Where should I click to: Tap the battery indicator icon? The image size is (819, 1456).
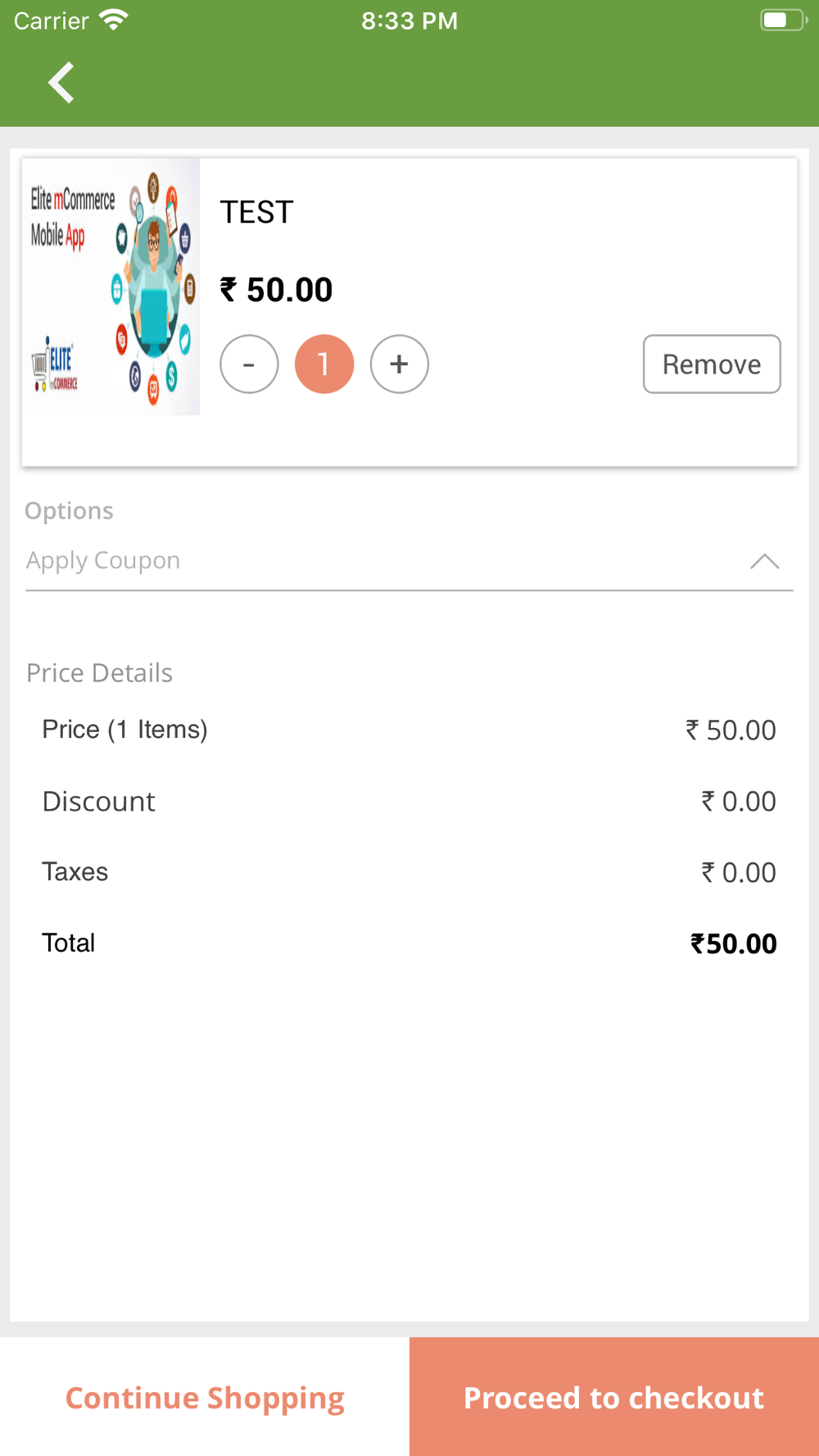[x=784, y=20]
